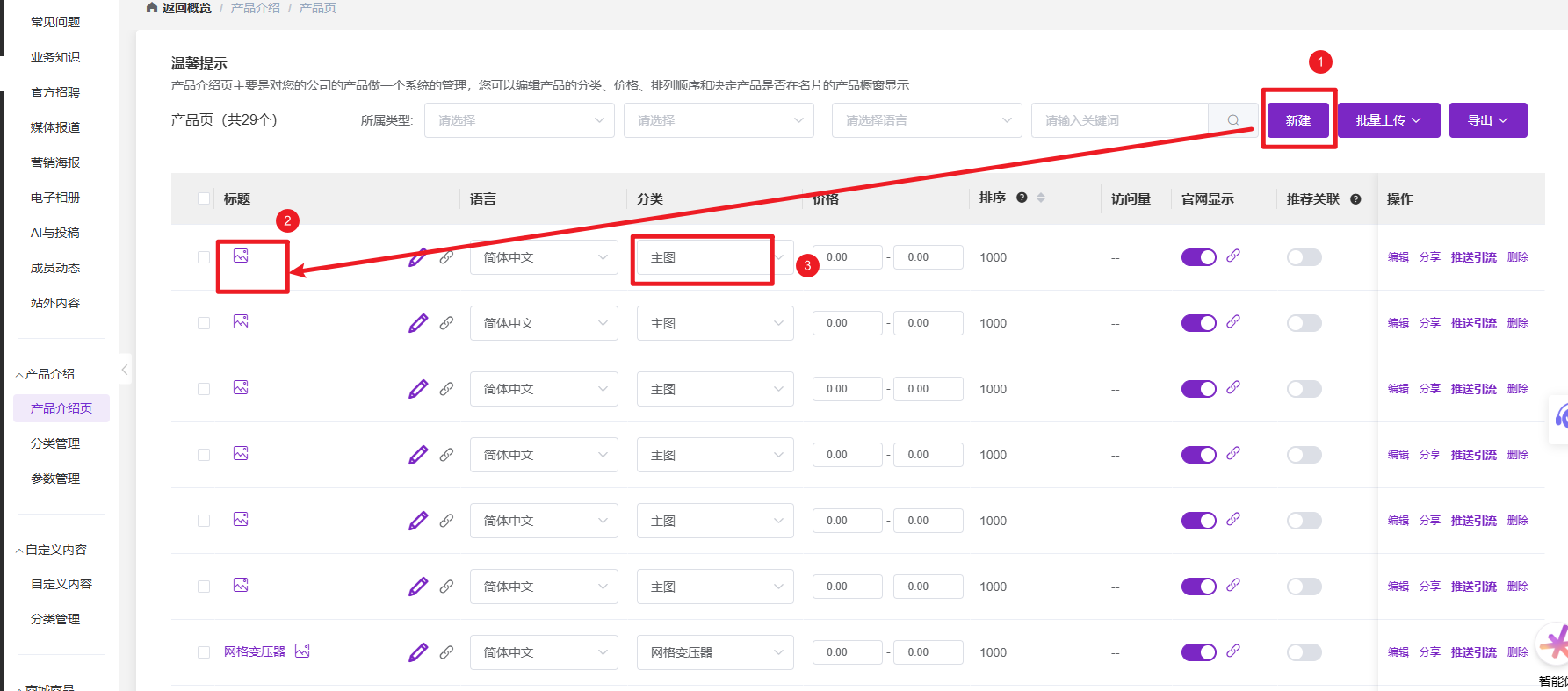The height and width of the screenshot is (691, 1568).
Task: Click the 排序 help question-mark icon
Action: pyautogui.click(x=1022, y=198)
